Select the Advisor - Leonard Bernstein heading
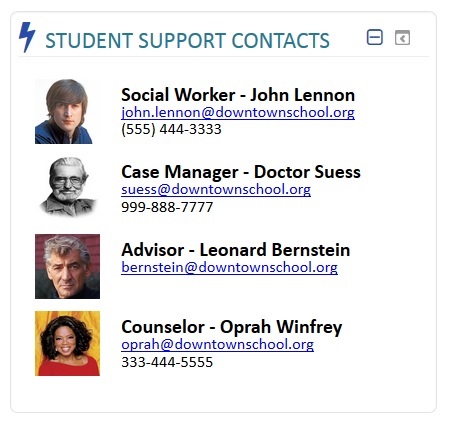This screenshot has width=450, height=423. click(236, 250)
